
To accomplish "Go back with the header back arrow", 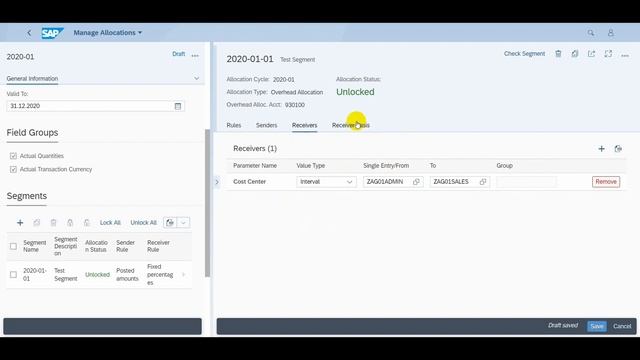I will pos(29,33).
